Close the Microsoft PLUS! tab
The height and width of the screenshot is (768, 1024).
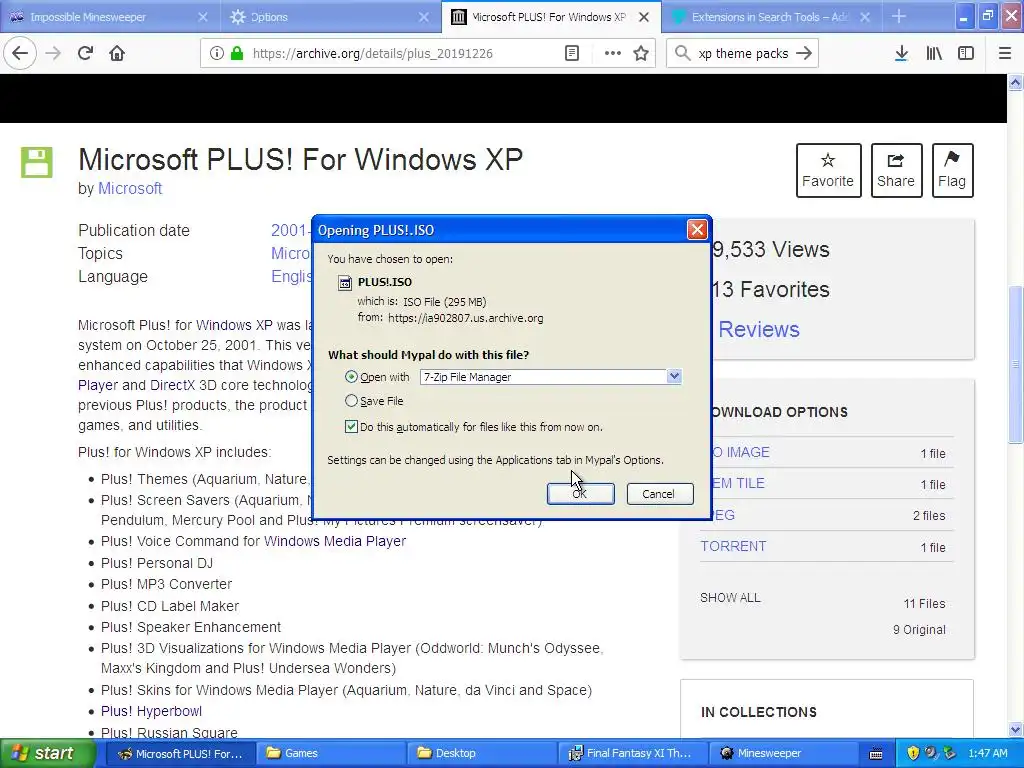coord(644,17)
